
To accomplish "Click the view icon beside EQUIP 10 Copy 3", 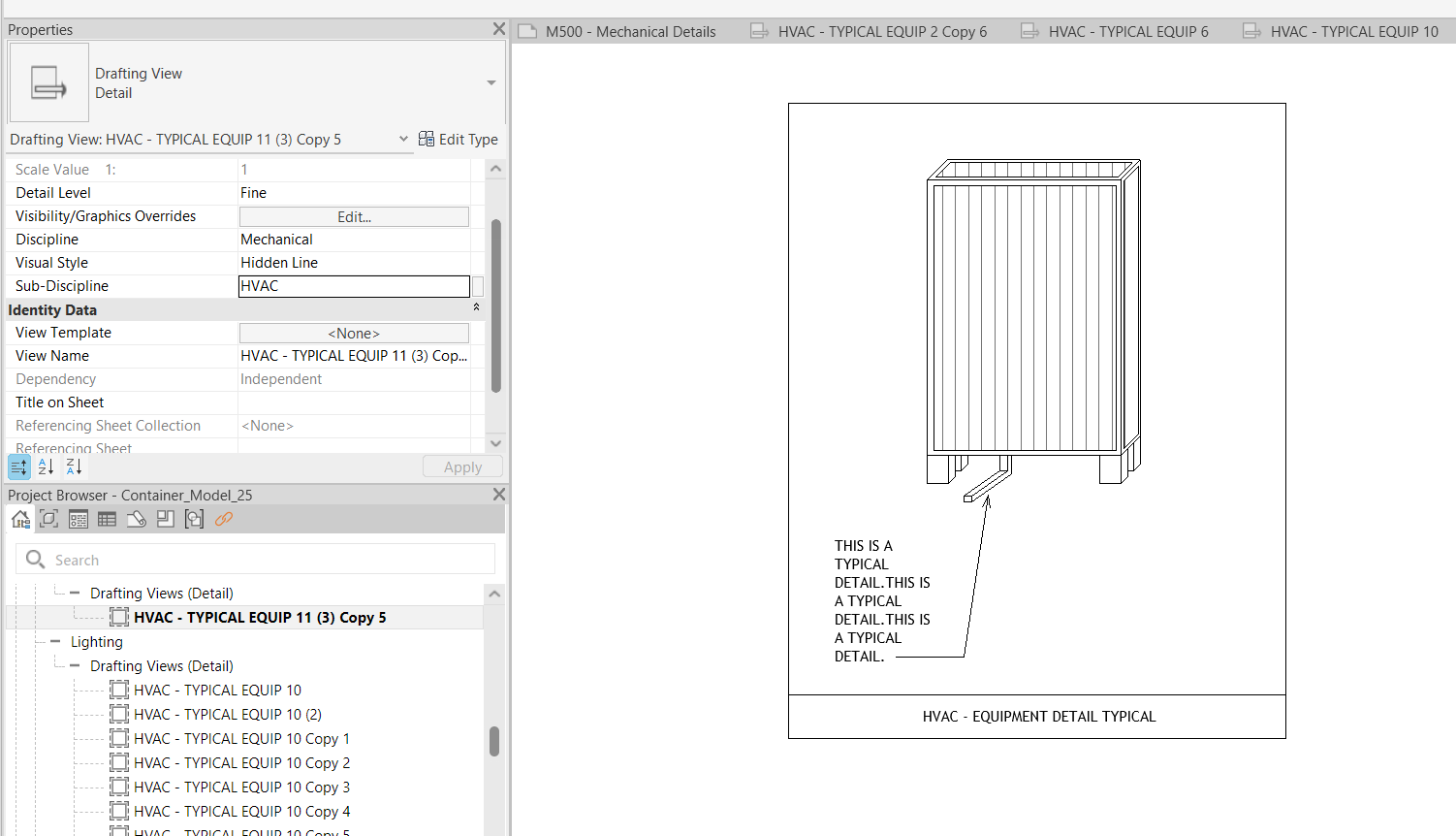I will 119,787.
